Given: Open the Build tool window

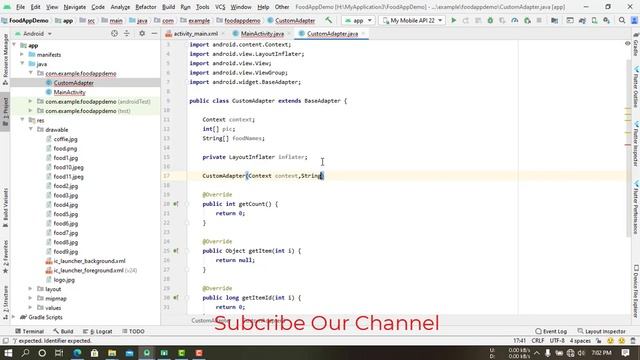Looking at the screenshot, I should pyautogui.click(x=63, y=331).
